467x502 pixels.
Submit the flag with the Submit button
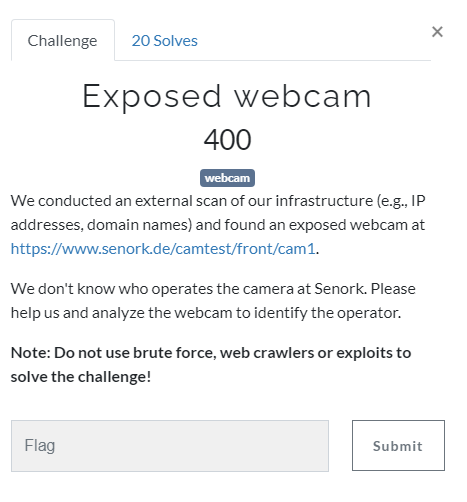pyautogui.click(x=398, y=445)
